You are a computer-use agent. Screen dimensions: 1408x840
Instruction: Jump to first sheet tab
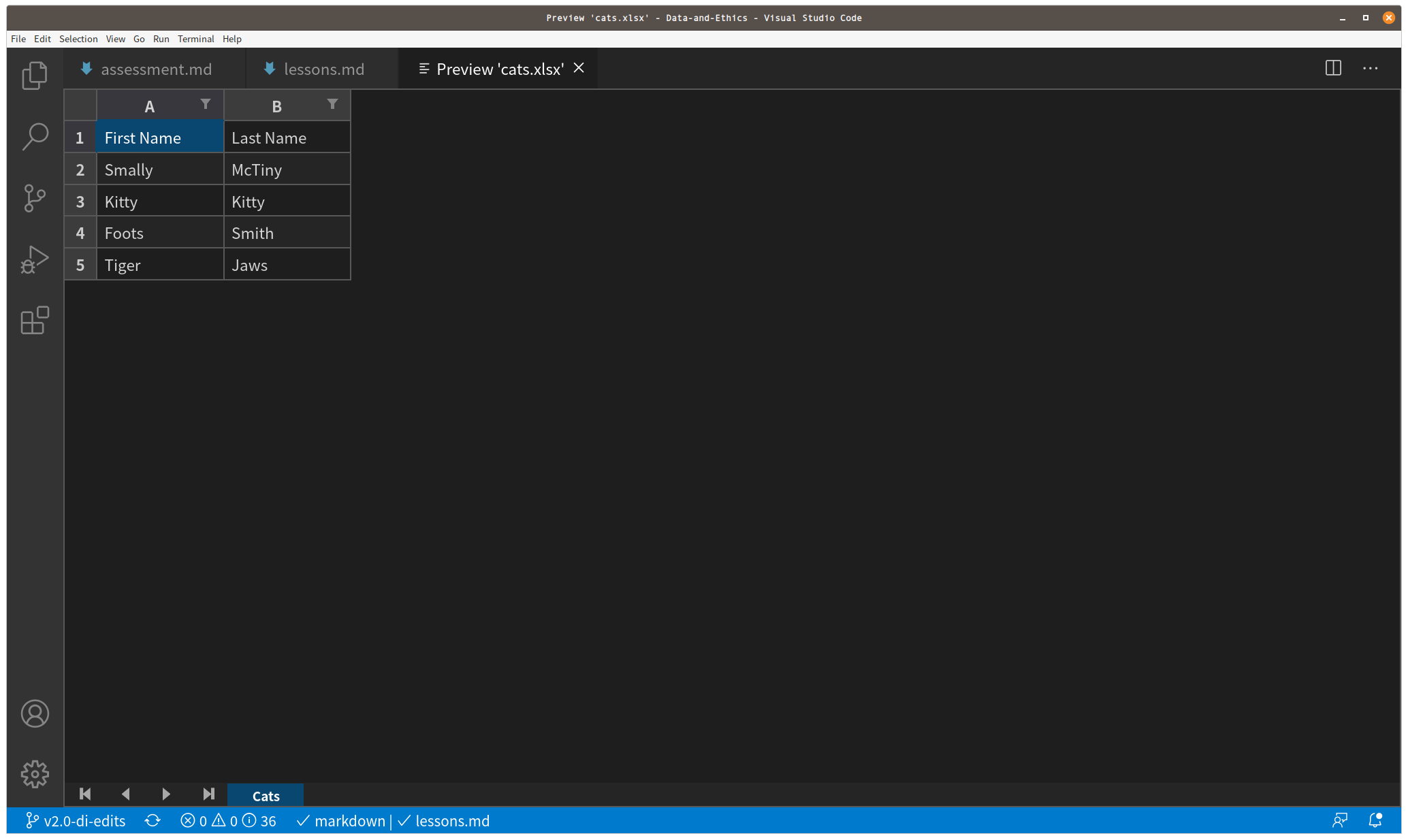click(x=85, y=794)
